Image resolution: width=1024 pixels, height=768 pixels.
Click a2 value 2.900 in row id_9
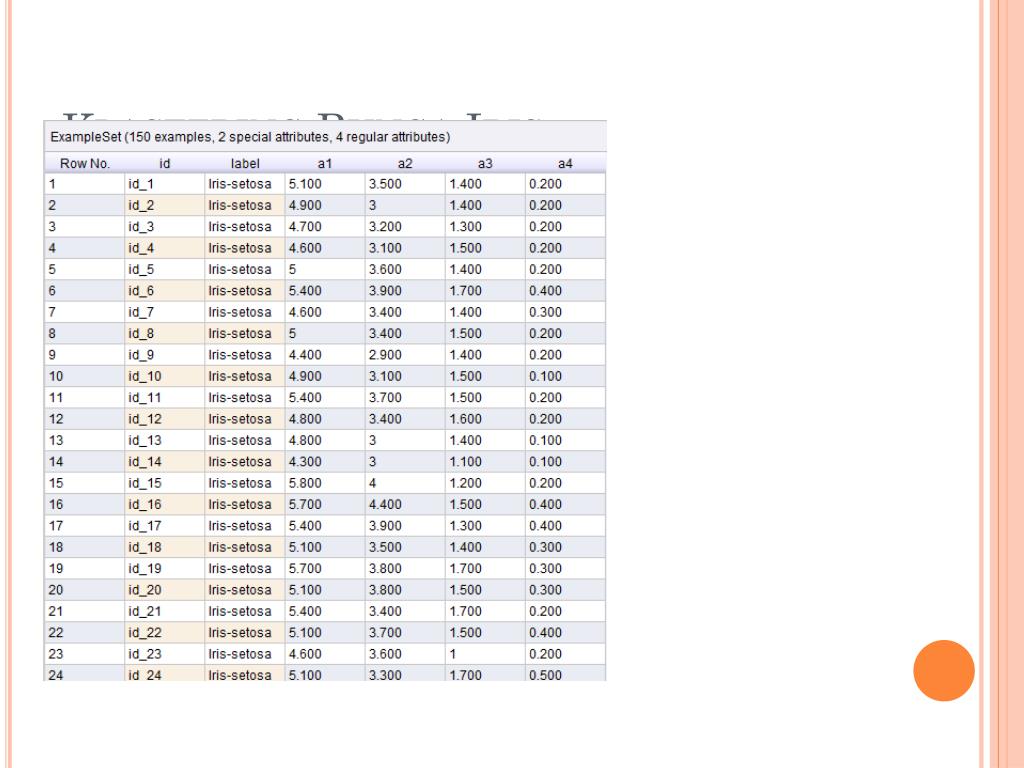tap(405, 355)
